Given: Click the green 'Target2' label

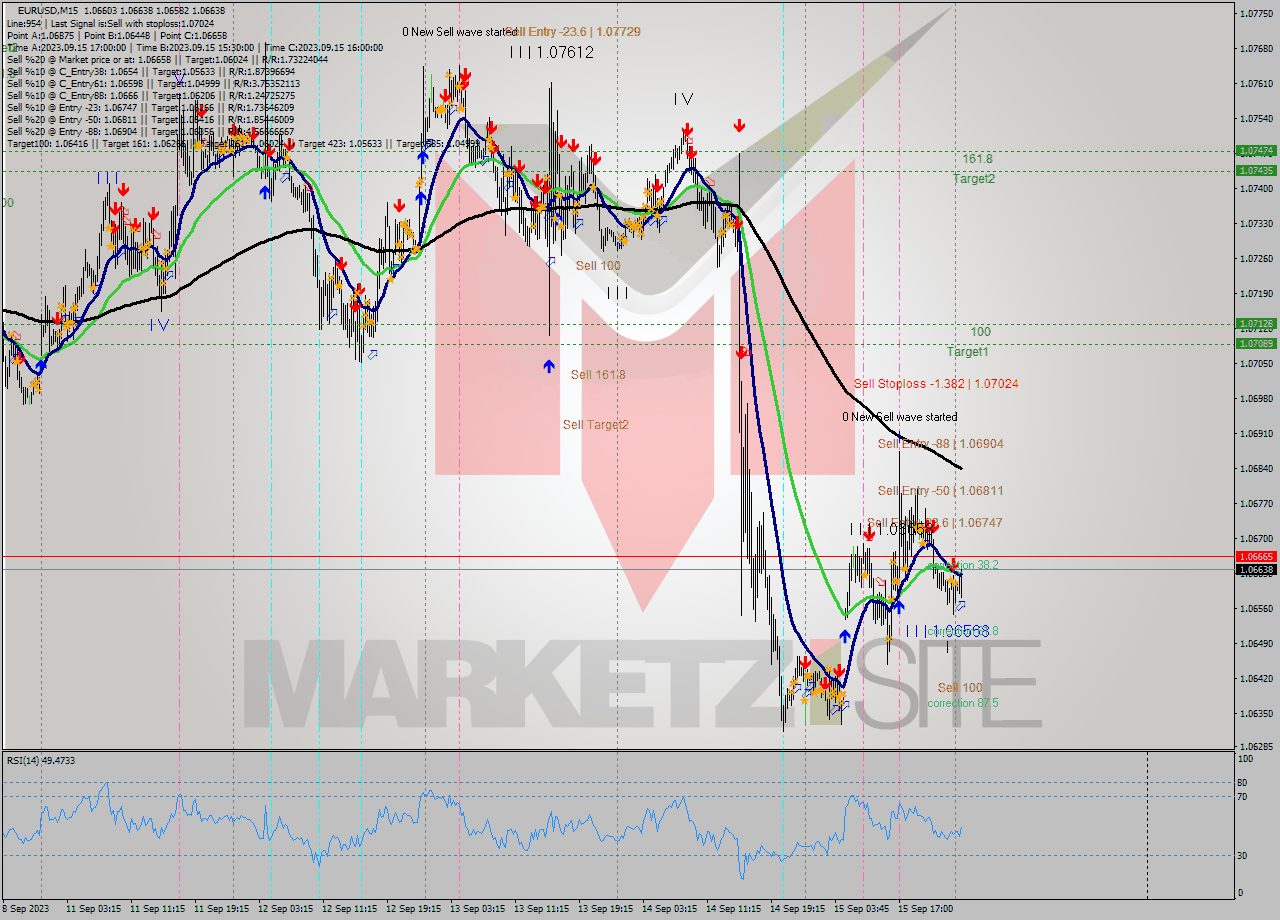Looking at the screenshot, I should pyautogui.click(x=973, y=179).
